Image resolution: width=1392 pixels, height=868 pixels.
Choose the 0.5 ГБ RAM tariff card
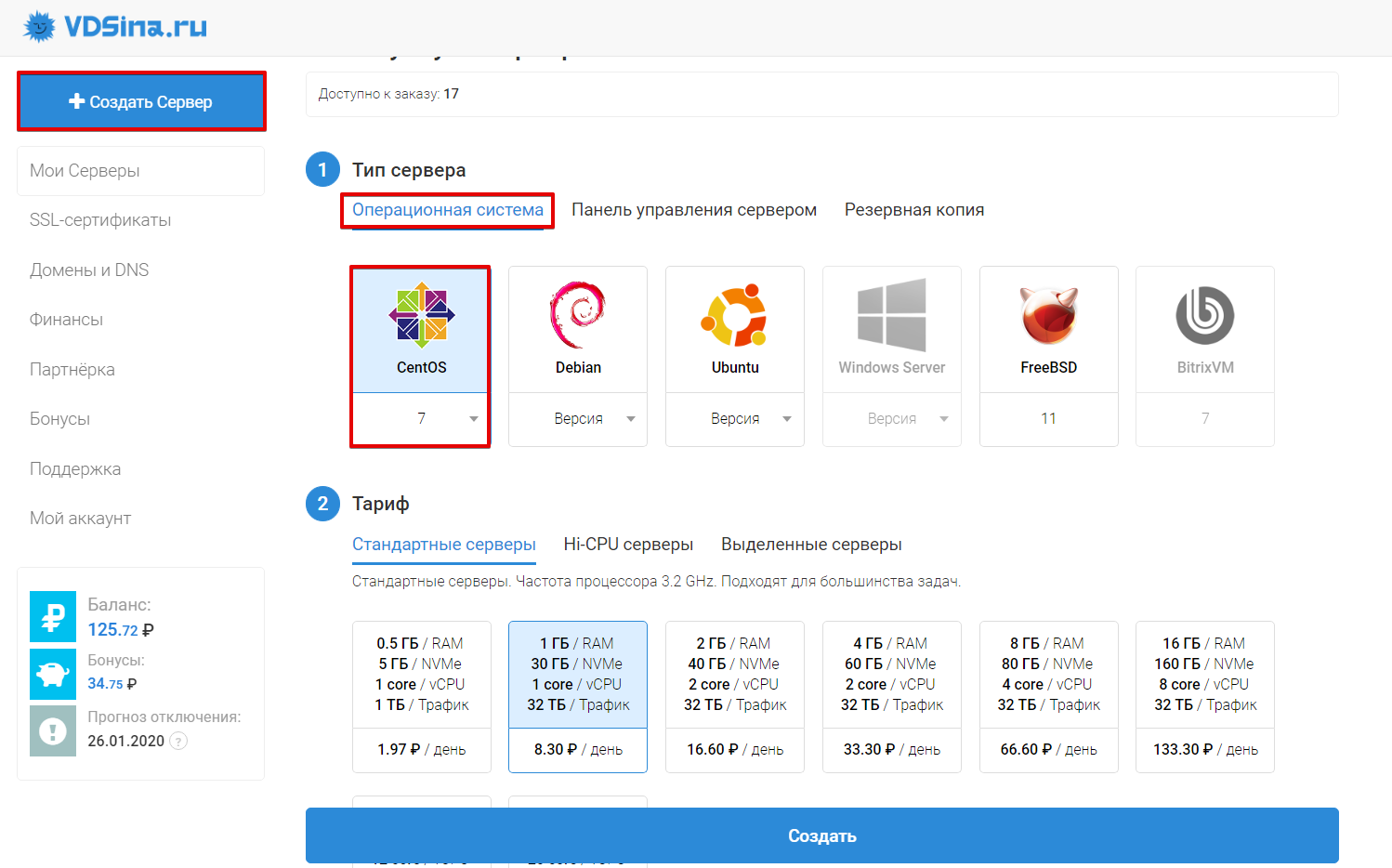coord(422,697)
